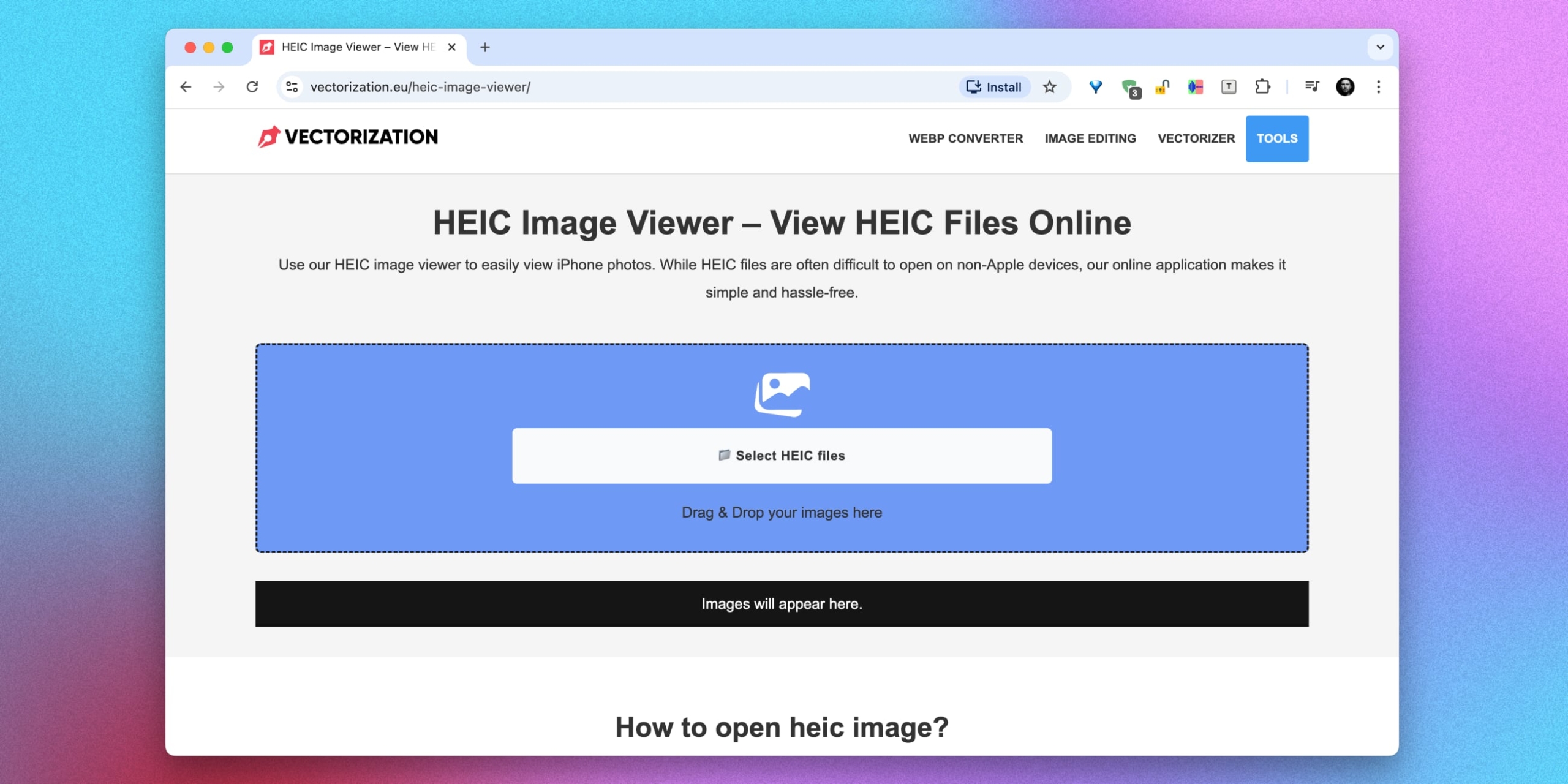Open the Vectorization site logo
This screenshot has width=1568, height=784.
pos(347,137)
